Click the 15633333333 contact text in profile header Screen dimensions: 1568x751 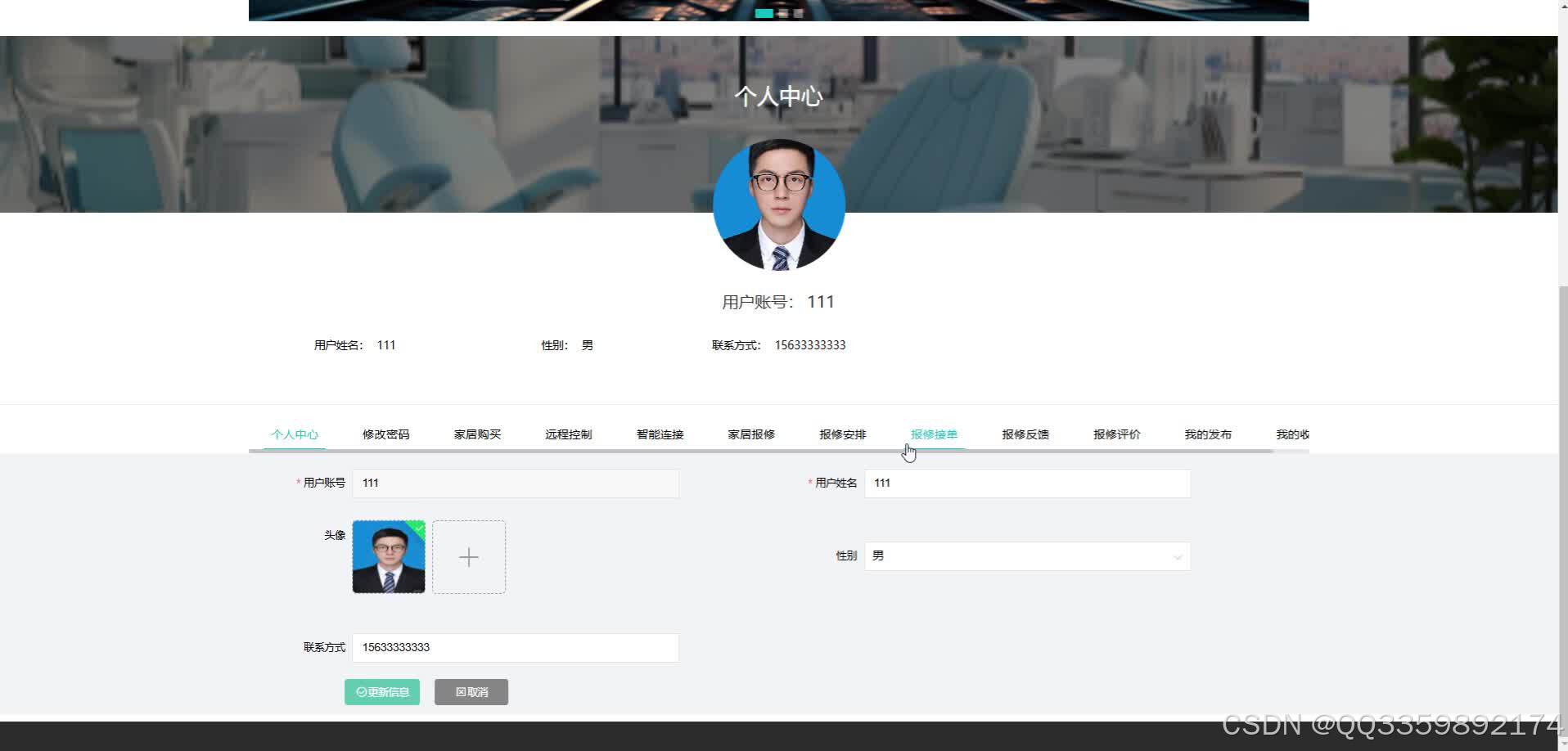(x=810, y=345)
